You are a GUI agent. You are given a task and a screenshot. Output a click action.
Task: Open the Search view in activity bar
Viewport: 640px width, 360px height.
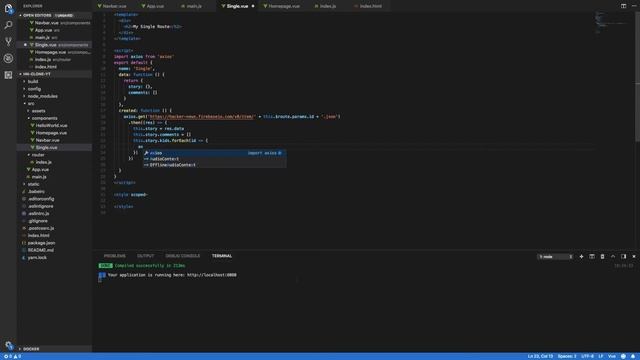(8, 25)
